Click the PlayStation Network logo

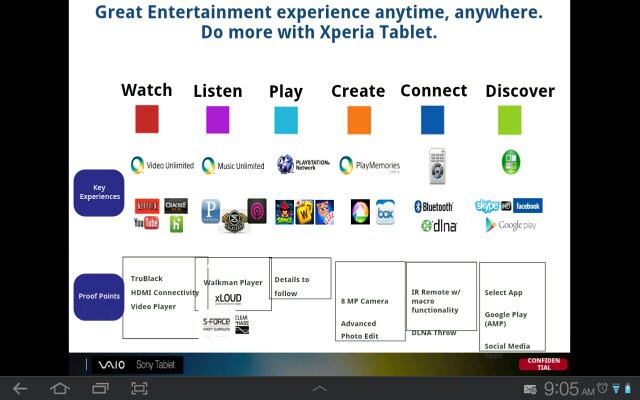(x=303, y=164)
